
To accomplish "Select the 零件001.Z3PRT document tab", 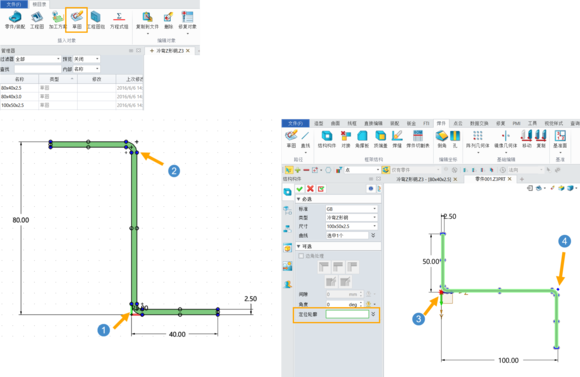I will [x=490, y=179].
